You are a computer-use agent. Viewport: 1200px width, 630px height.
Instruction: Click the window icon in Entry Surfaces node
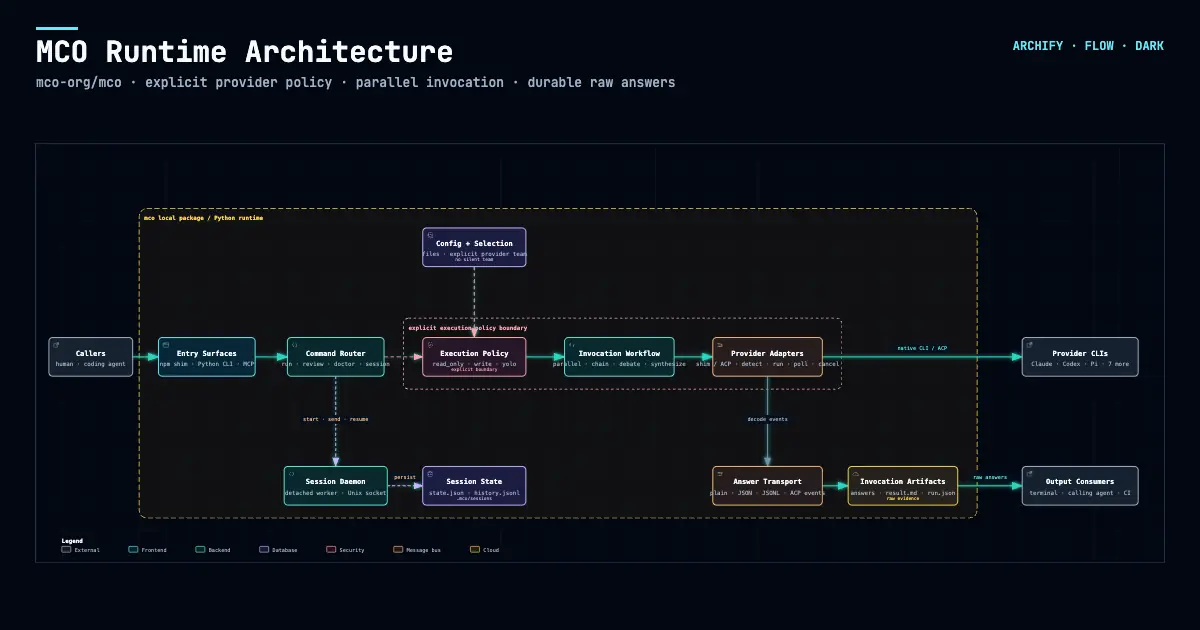(165, 344)
